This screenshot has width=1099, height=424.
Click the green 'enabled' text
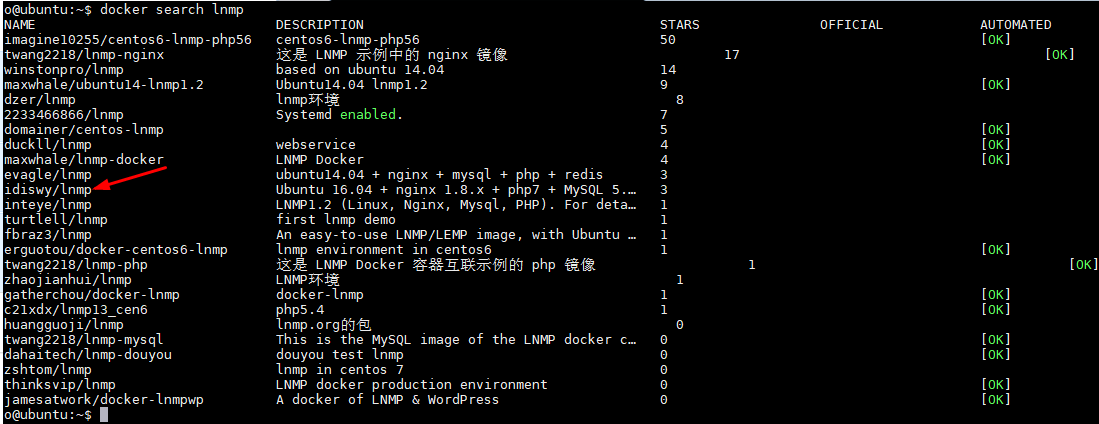pos(368,114)
